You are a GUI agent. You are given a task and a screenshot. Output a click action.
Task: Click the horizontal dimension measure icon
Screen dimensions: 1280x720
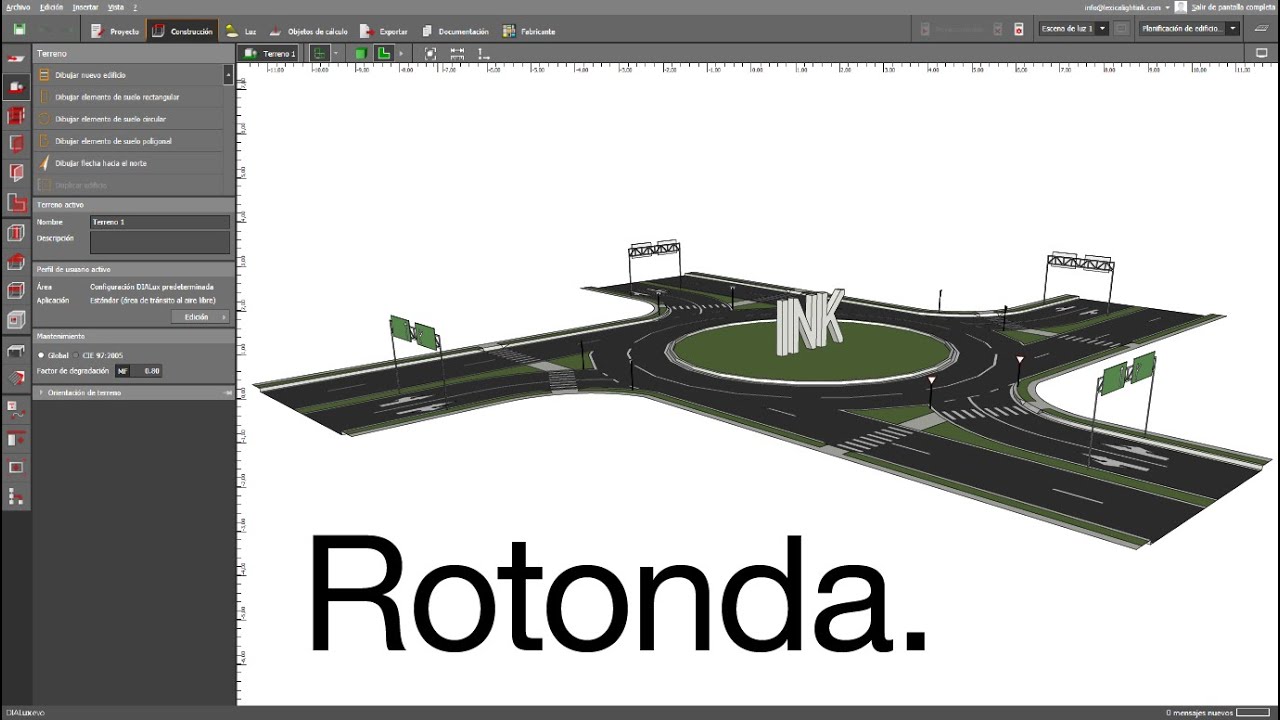click(x=457, y=54)
